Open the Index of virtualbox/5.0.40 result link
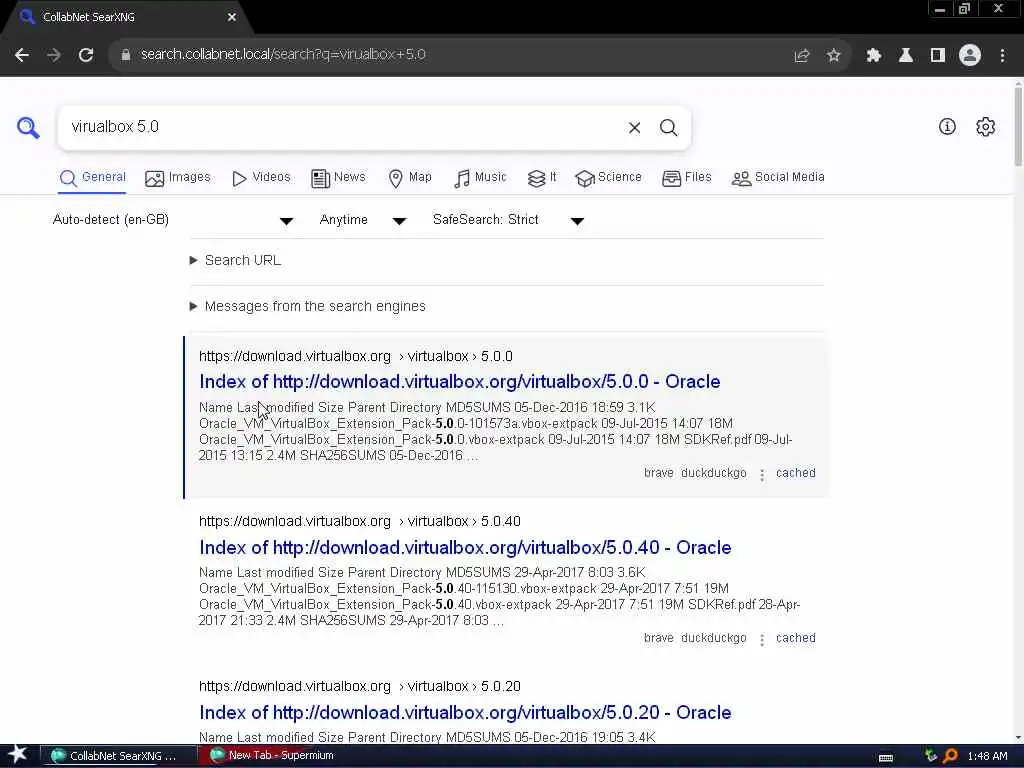Screen dimensions: 1024x768 [x=465, y=548]
